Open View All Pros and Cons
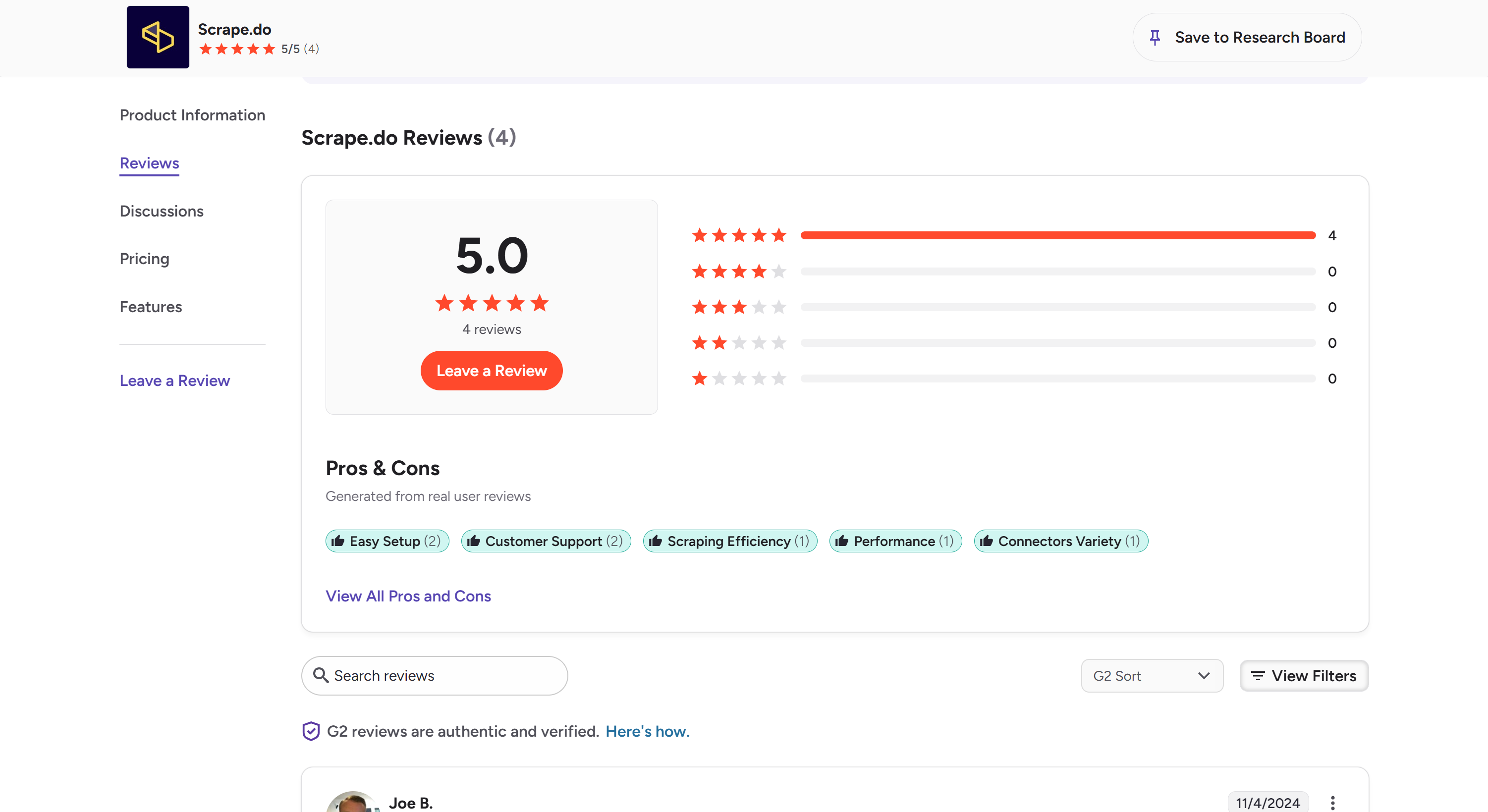The image size is (1488, 812). click(408, 596)
